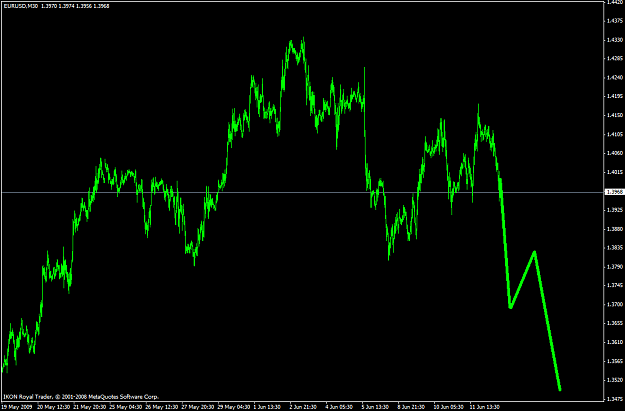Viewport: 625px width, 411px height.
Task: Click the 5 Jun 13:30 time label
Action: tap(377, 407)
